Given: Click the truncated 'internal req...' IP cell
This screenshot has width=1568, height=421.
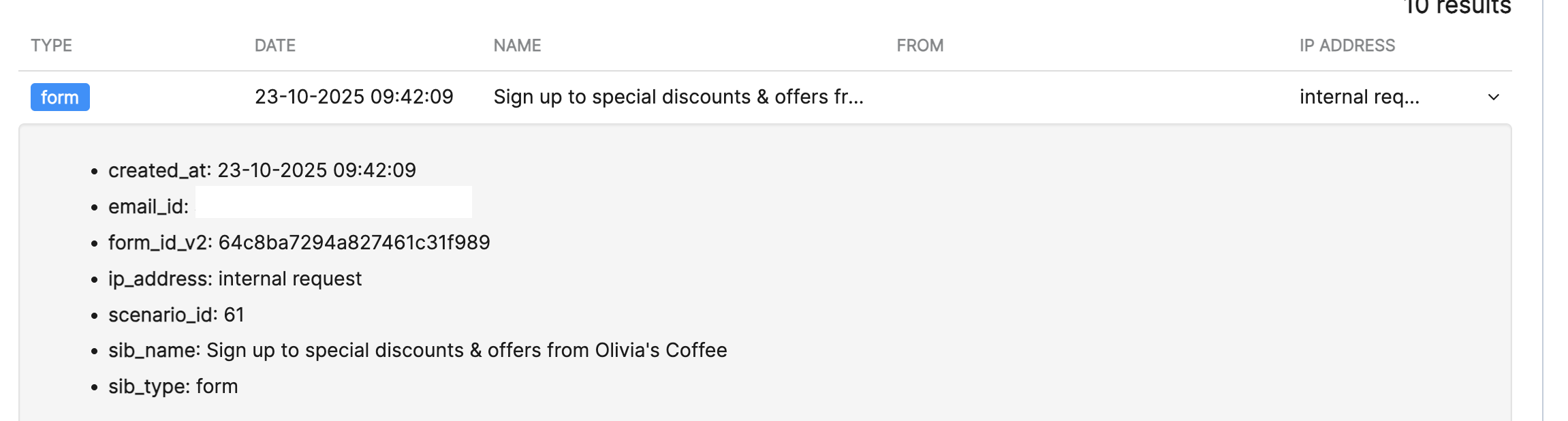Looking at the screenshot, I should tap(1359, 97).
